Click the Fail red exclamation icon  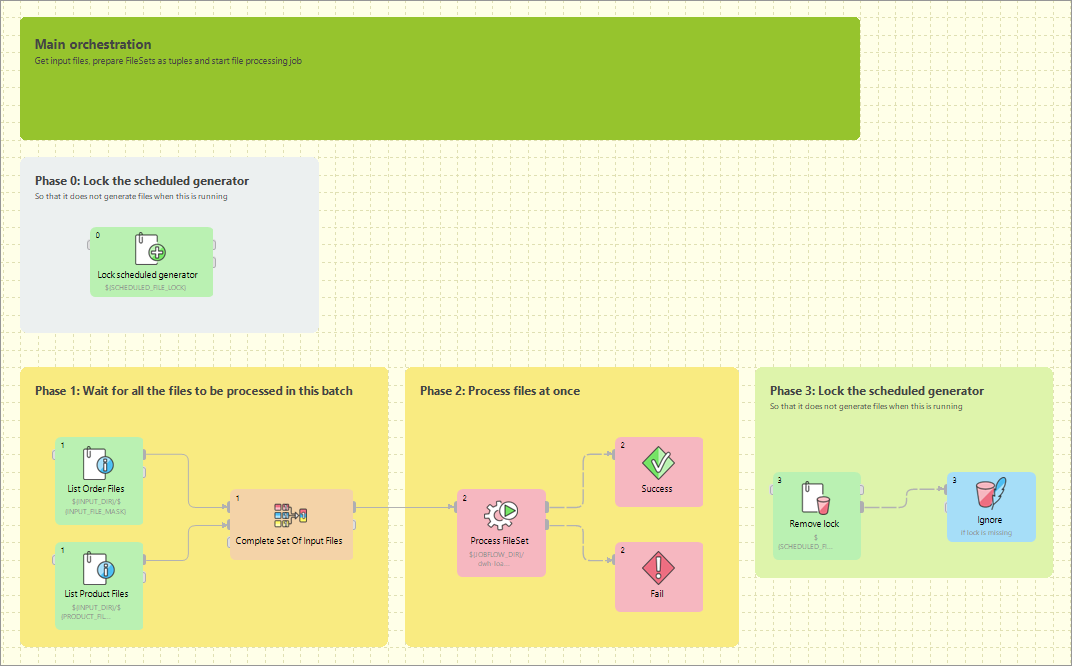(x=658, y=567)
